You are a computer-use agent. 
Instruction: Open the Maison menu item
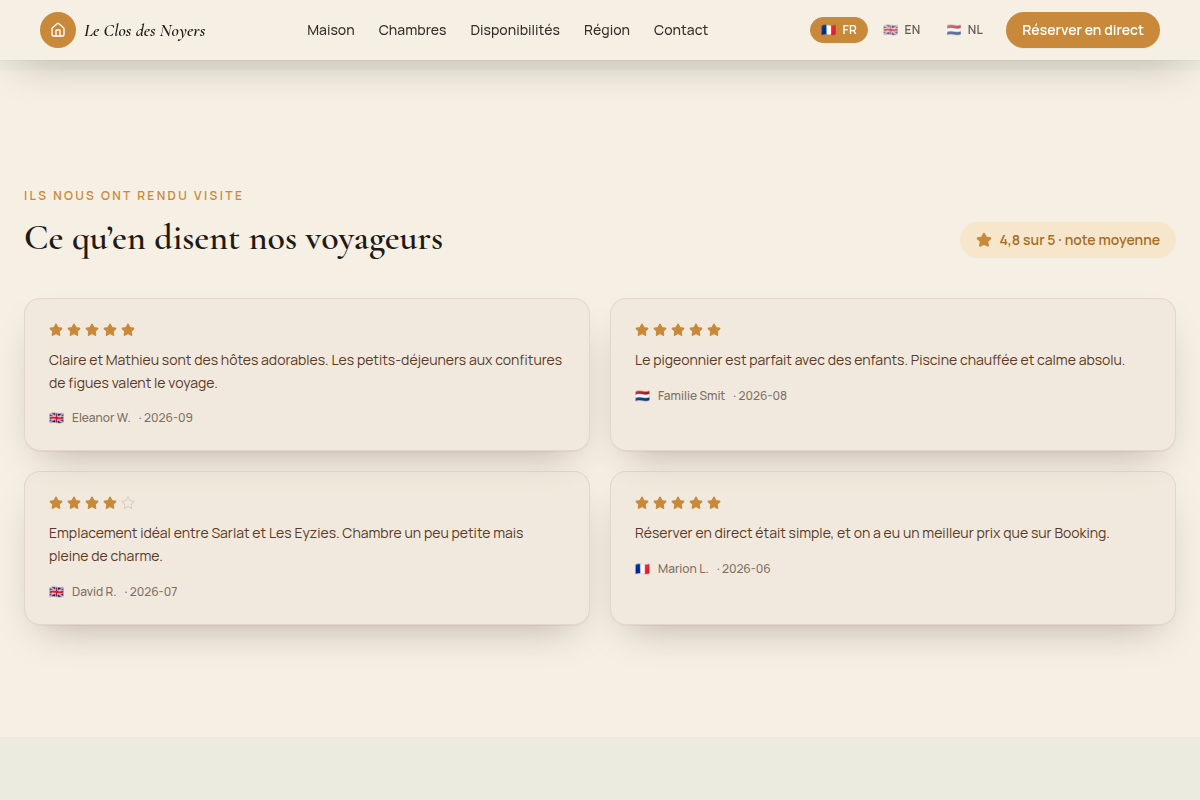pyautogui.click(x=331, y=30)
